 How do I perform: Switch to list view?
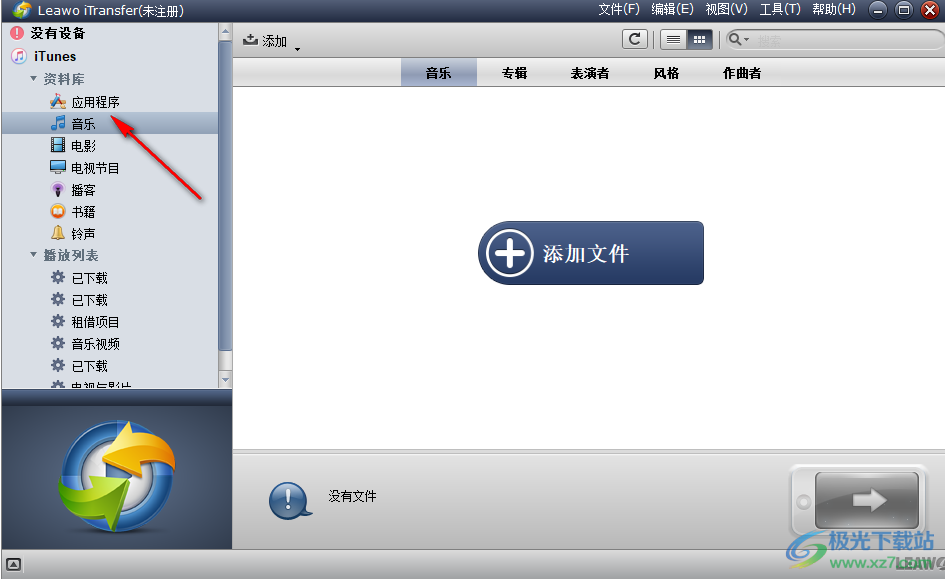pyautogui.click(x=673, y=40)
